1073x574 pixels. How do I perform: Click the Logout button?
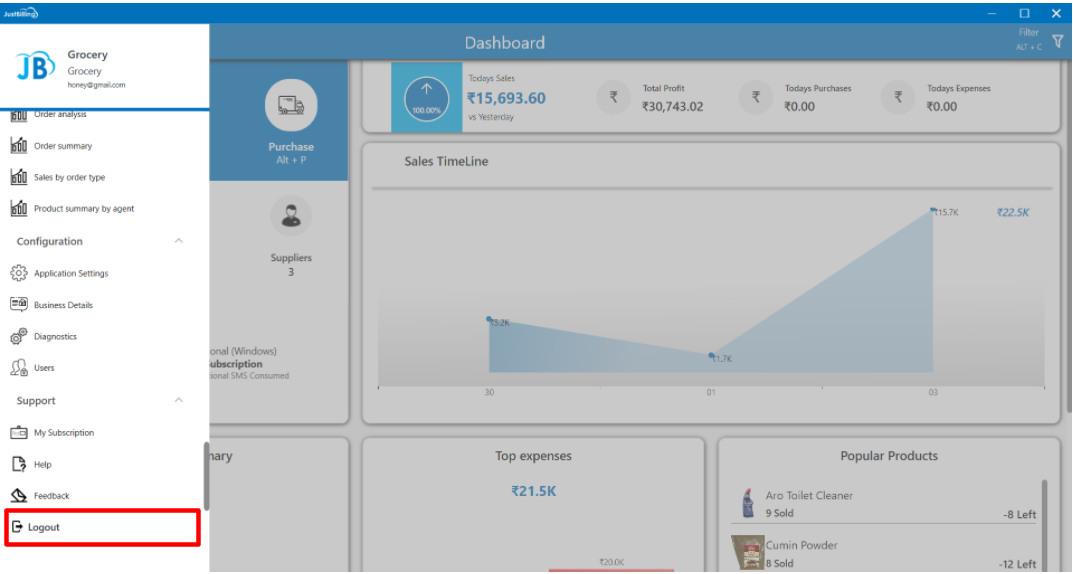tap(43, 527)
